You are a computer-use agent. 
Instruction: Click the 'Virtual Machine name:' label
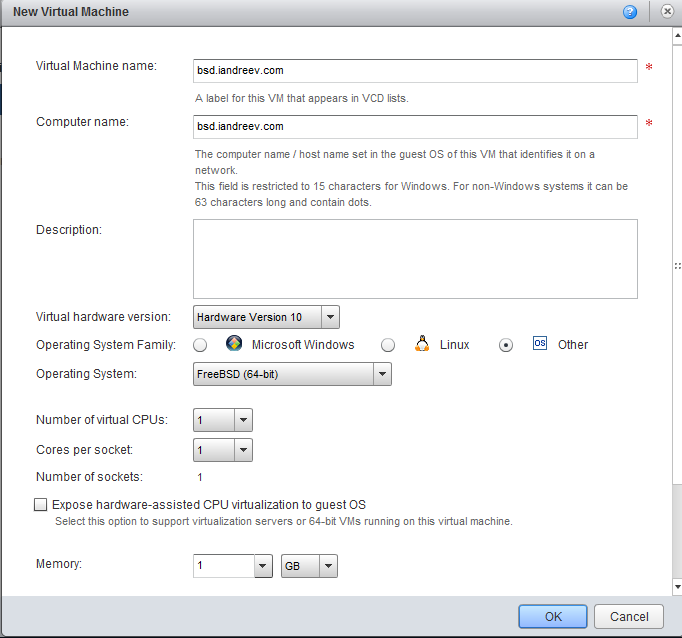pos(96,66)
